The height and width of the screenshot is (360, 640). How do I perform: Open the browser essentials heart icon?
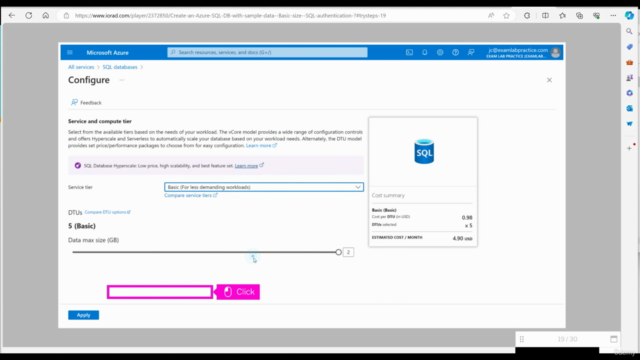point(596,16)
